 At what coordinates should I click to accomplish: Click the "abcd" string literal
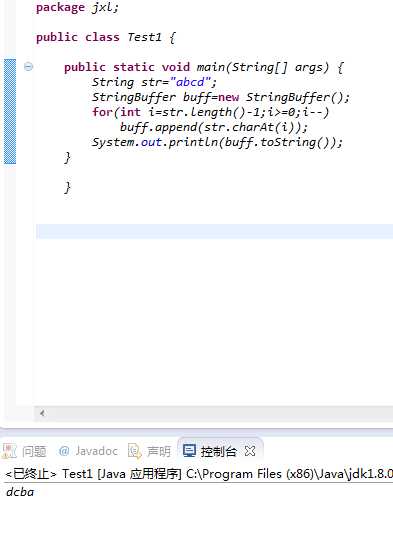point(190,82)
